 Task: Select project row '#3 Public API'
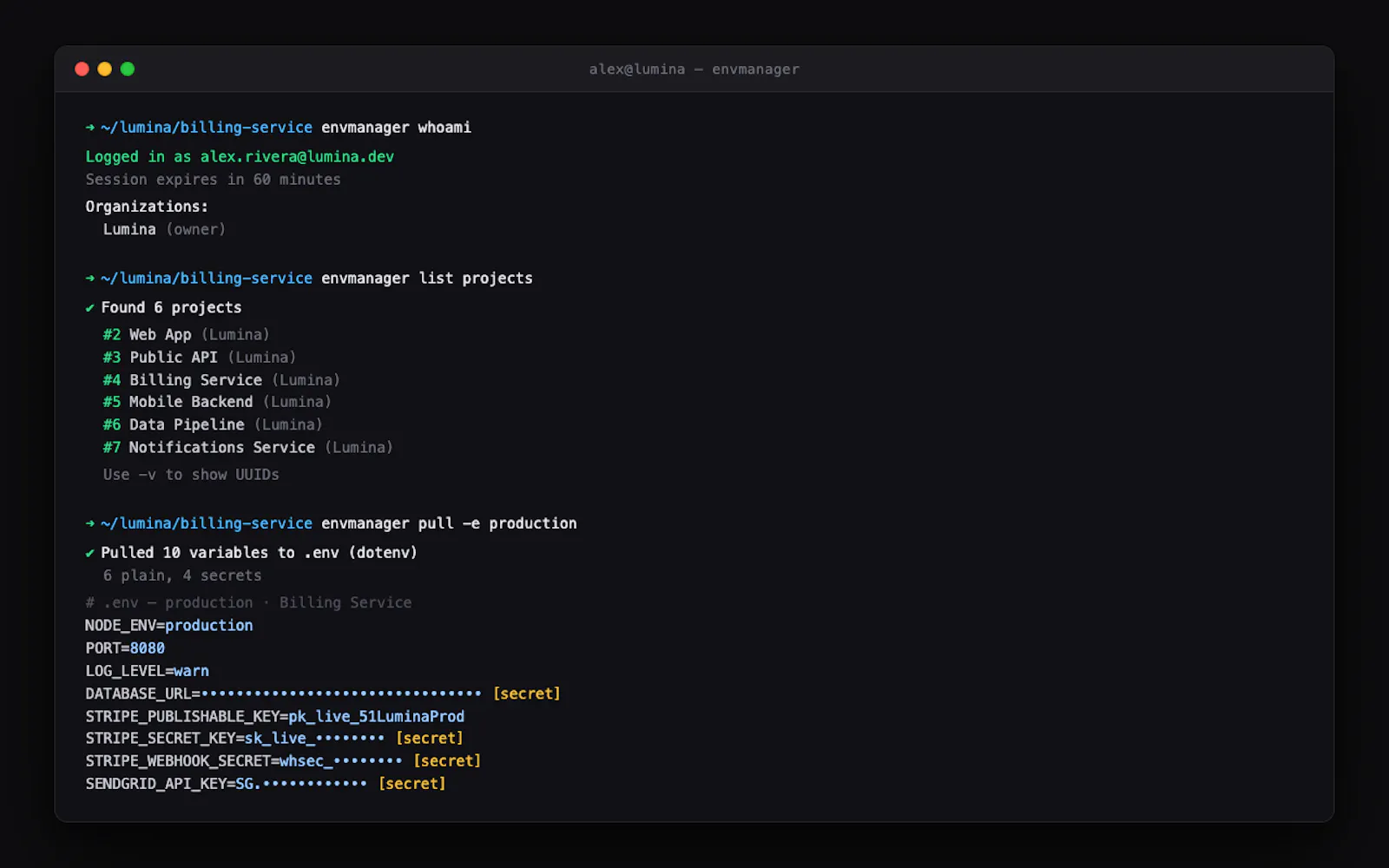point(199,358)
